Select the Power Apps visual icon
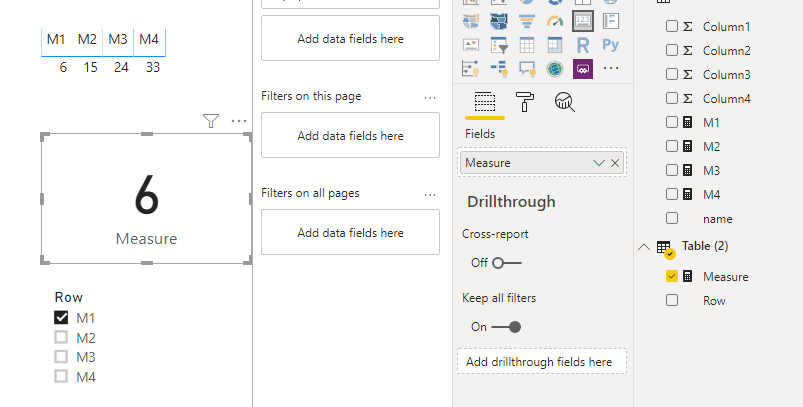The height and width of the screenshot is (407, 803). coord(583,69)
